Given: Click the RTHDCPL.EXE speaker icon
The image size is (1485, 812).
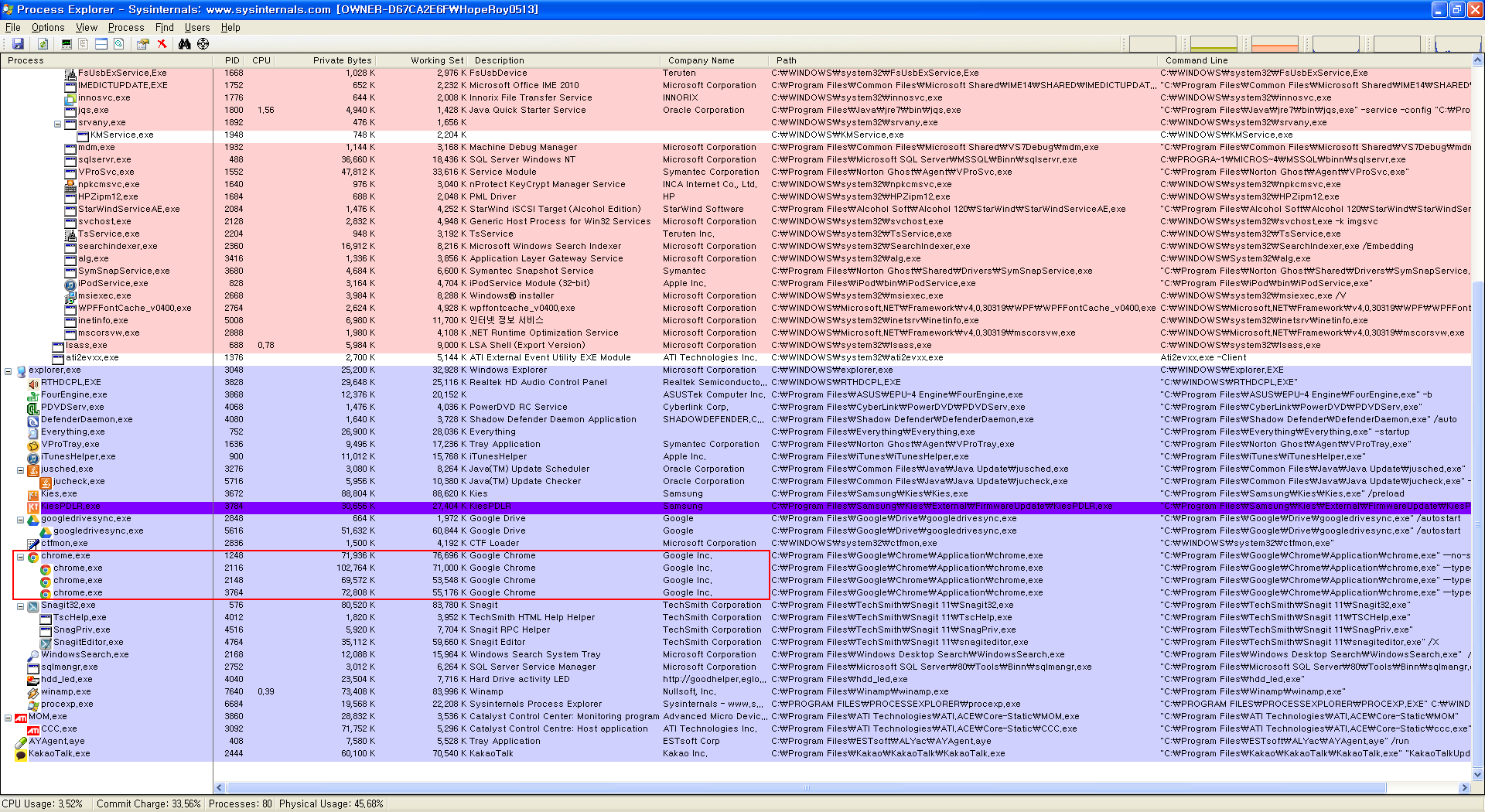Looking at the screenshot, I should point(33,383).
